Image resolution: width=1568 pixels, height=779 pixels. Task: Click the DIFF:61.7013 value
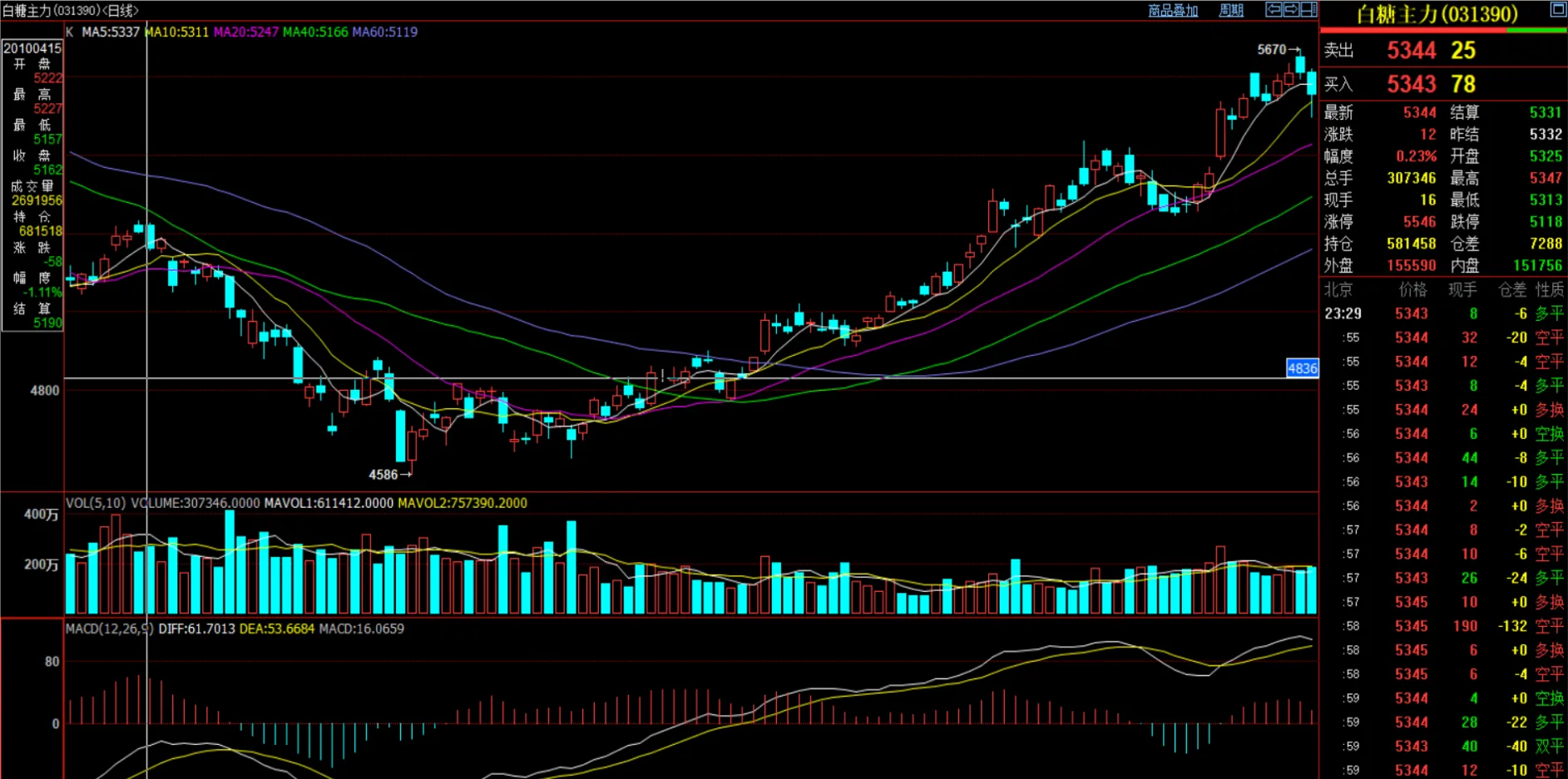point(197,629)
